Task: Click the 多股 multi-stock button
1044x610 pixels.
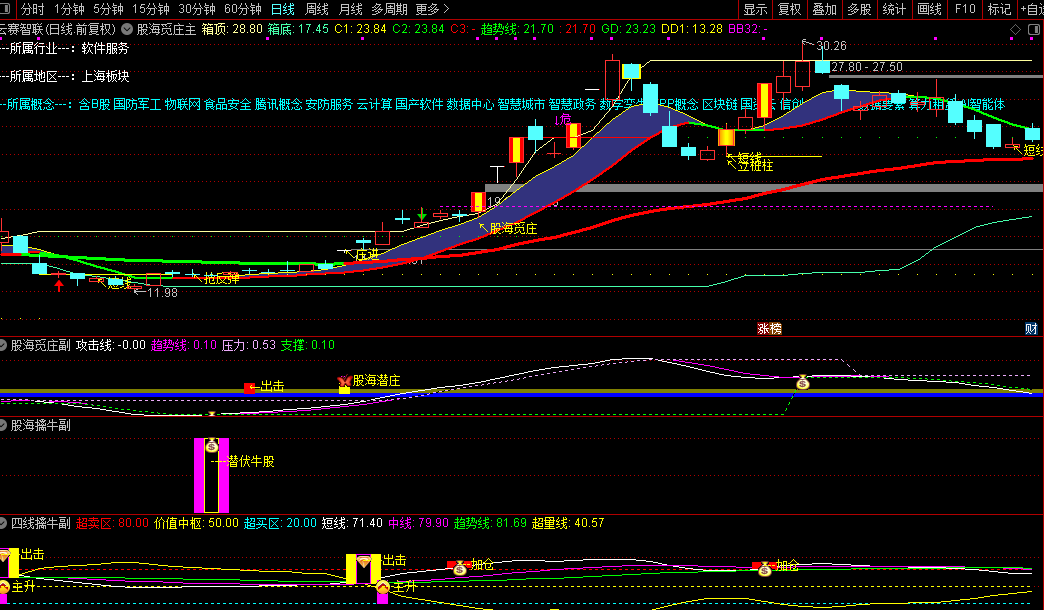Action: click(859, 9)
